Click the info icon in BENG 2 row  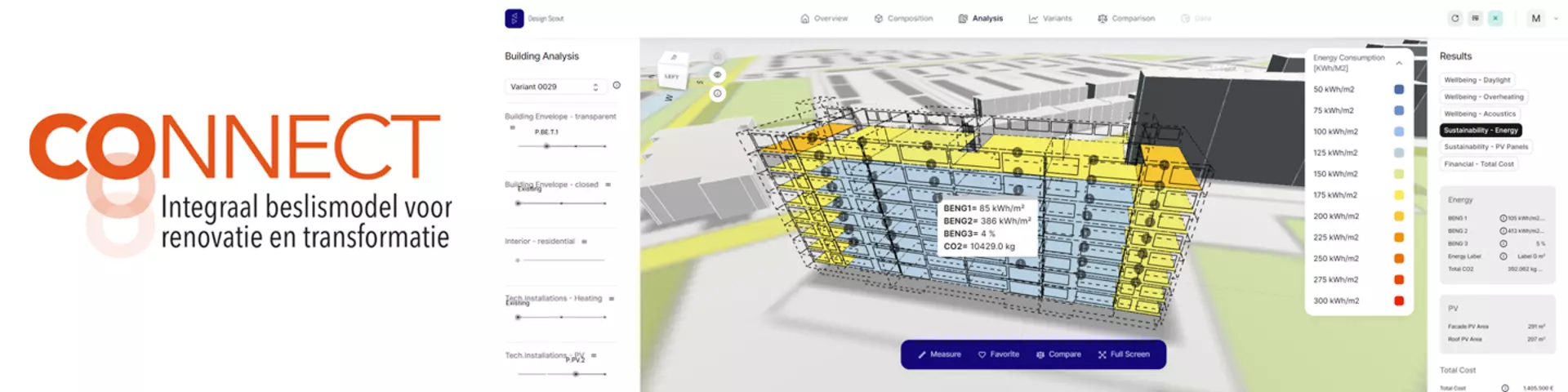pos(1503,231)
